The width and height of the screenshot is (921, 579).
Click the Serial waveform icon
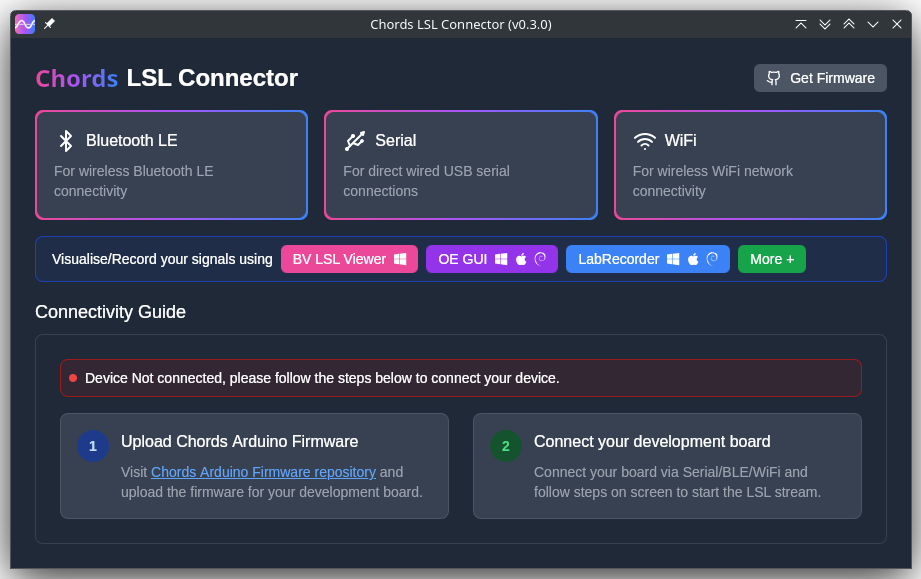[356, 140]
